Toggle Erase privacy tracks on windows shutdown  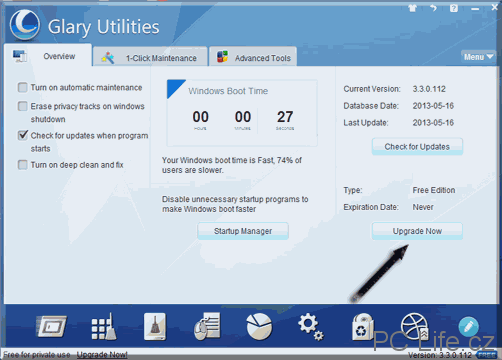23,106
